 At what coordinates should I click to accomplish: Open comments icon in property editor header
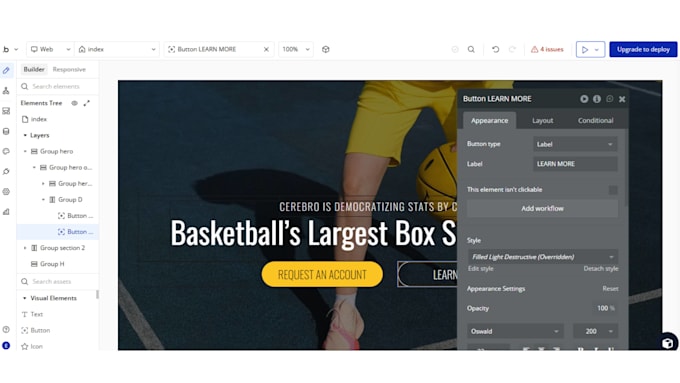610,99
